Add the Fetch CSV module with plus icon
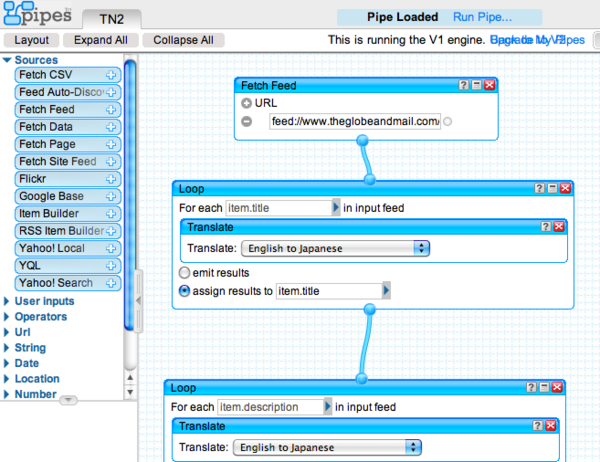Image resolution: width=600 pixels, height=462 pixels. coord(111,75)
